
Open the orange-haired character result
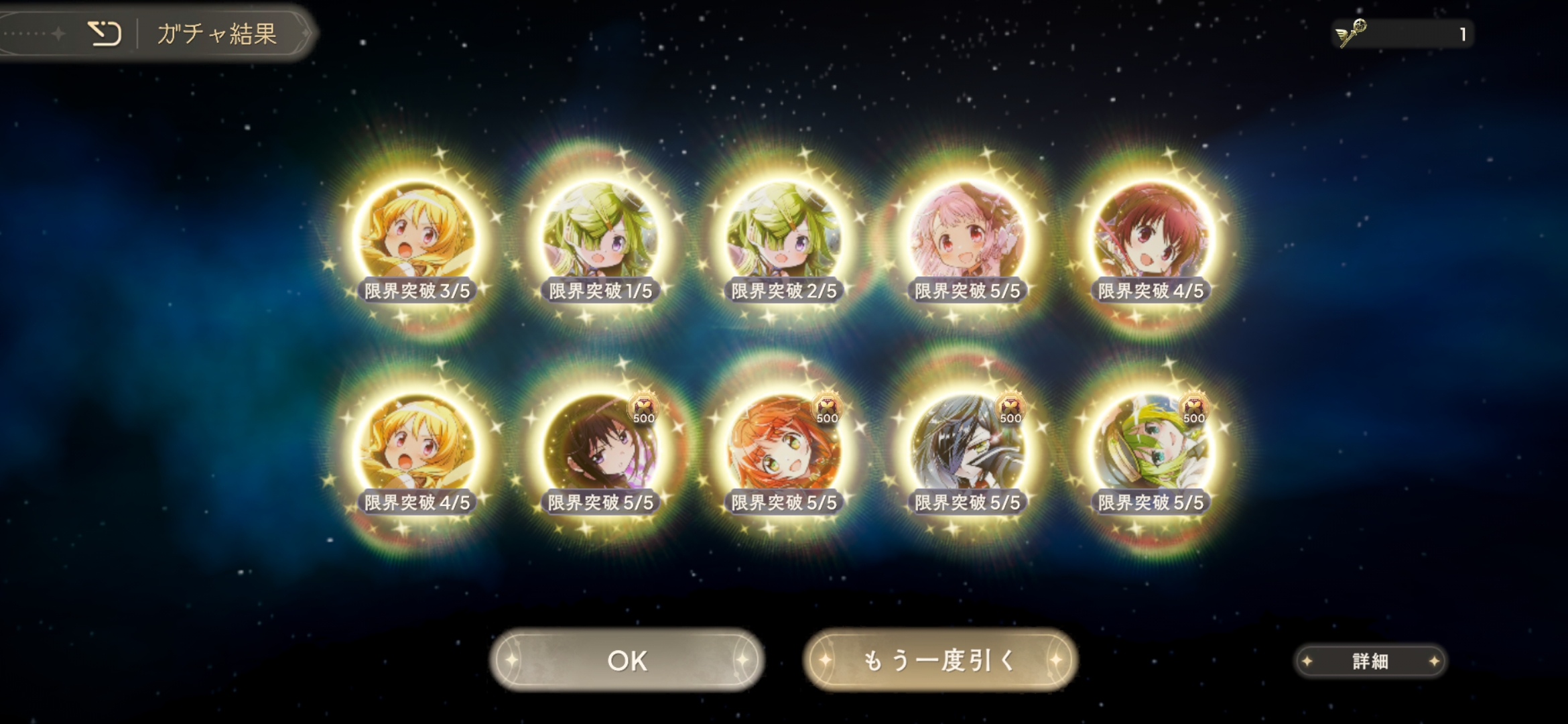[784, 450]
